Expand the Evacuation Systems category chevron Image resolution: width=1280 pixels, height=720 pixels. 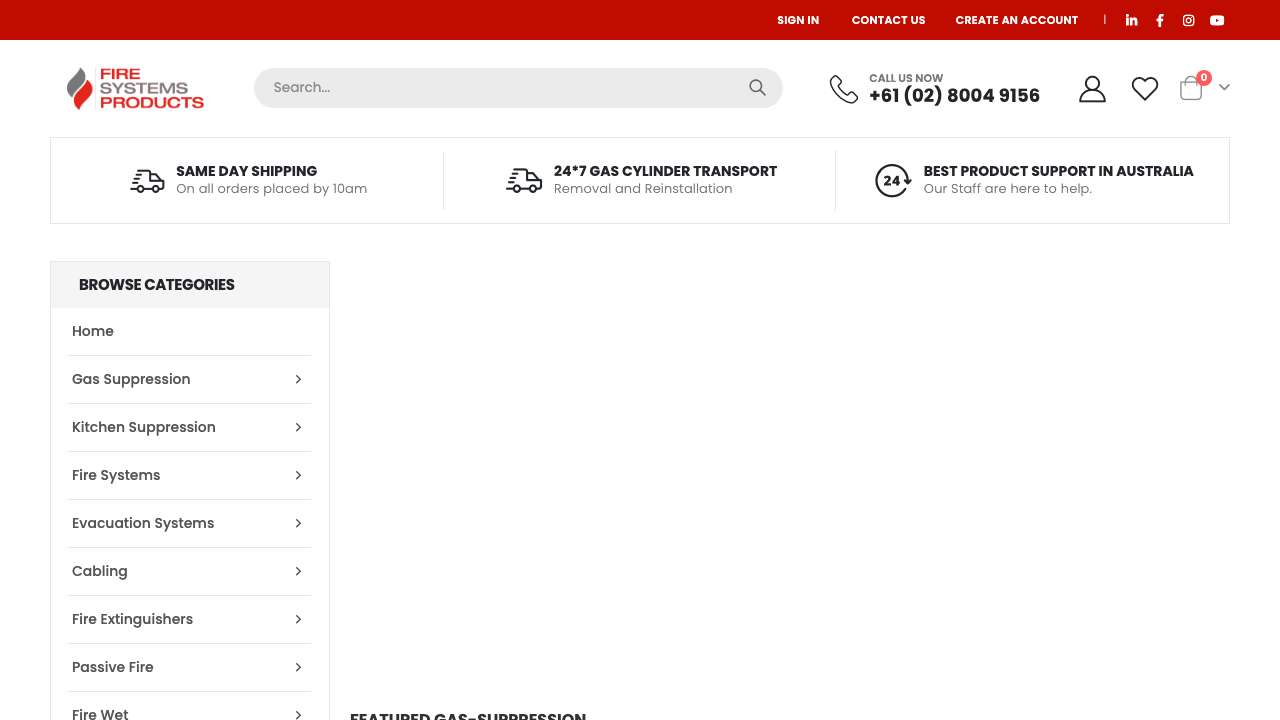coord(298,523)
